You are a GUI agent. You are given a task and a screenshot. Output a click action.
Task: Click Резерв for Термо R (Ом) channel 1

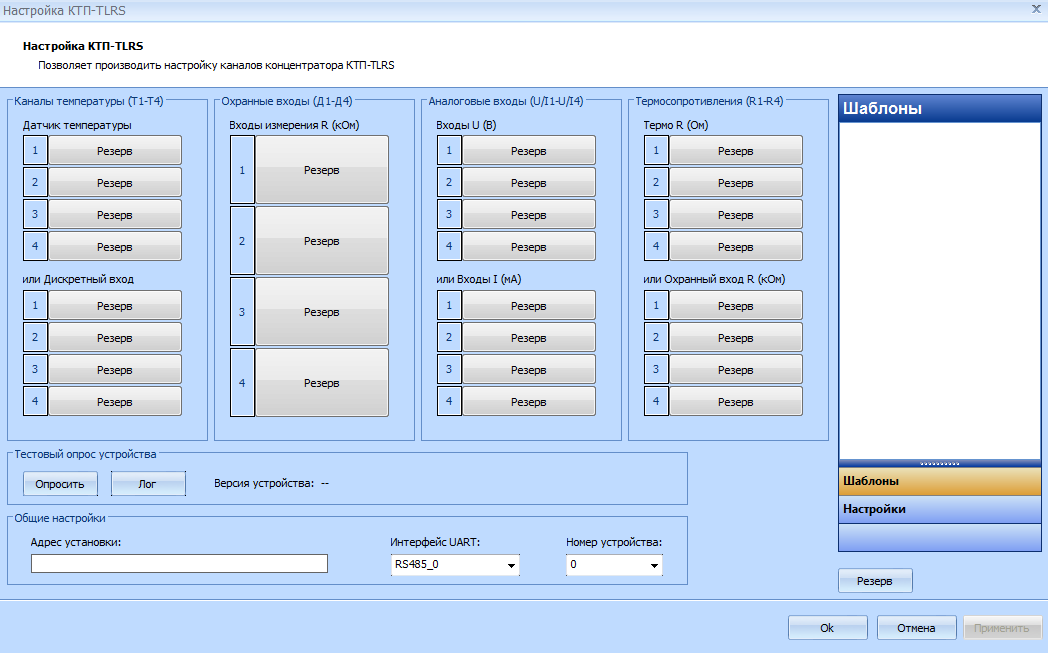[x=736, y=150]
